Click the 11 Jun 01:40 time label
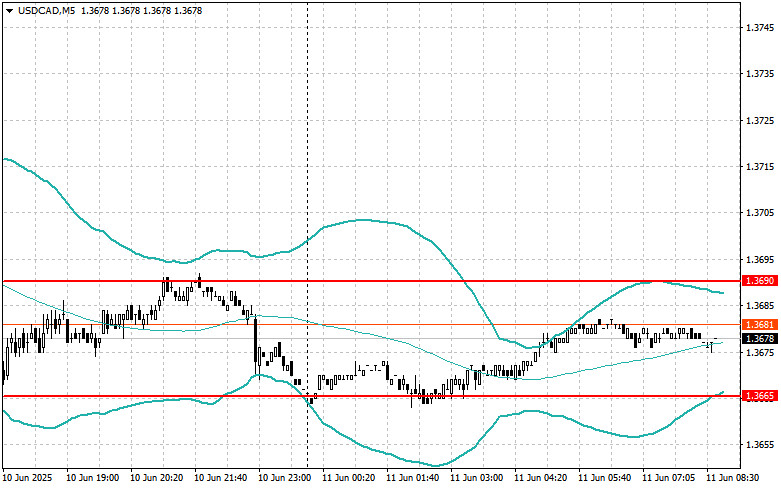 413,478
